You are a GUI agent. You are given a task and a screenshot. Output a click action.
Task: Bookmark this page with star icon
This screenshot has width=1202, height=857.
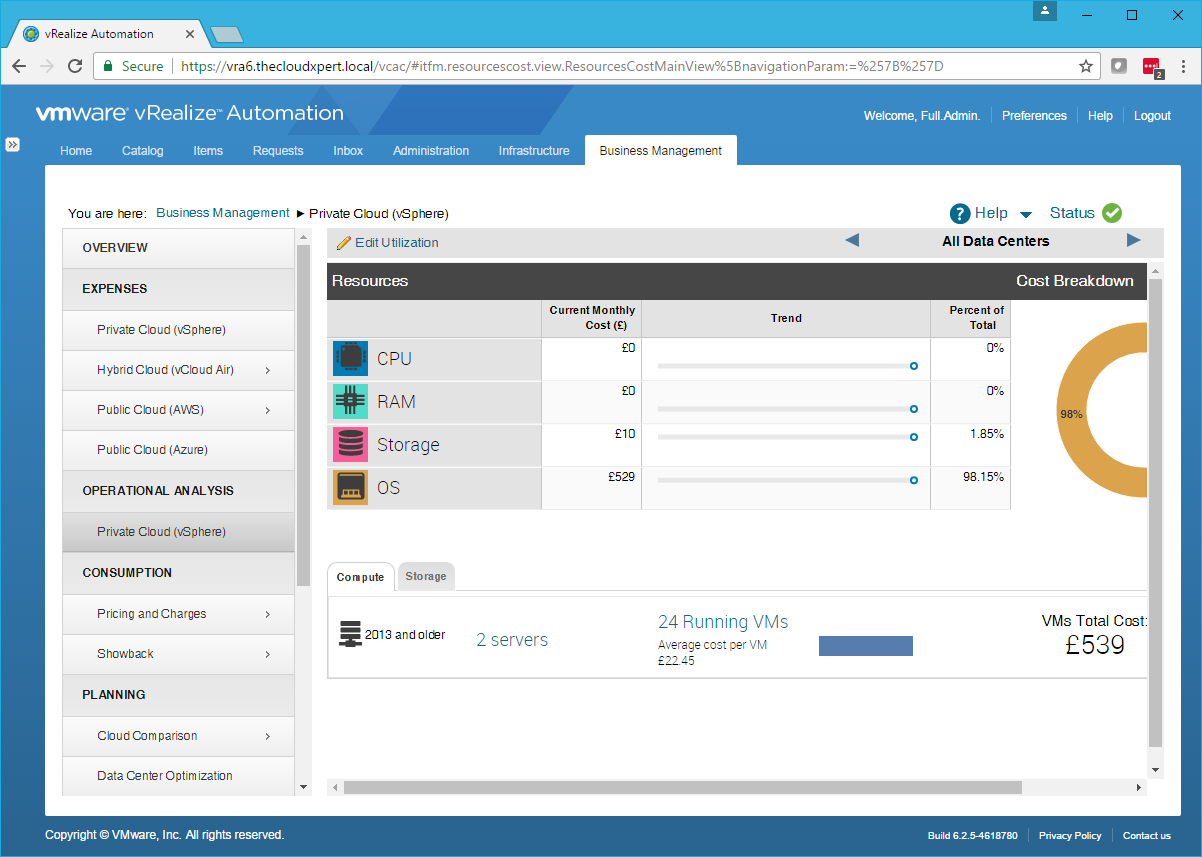pos(1086,66)
